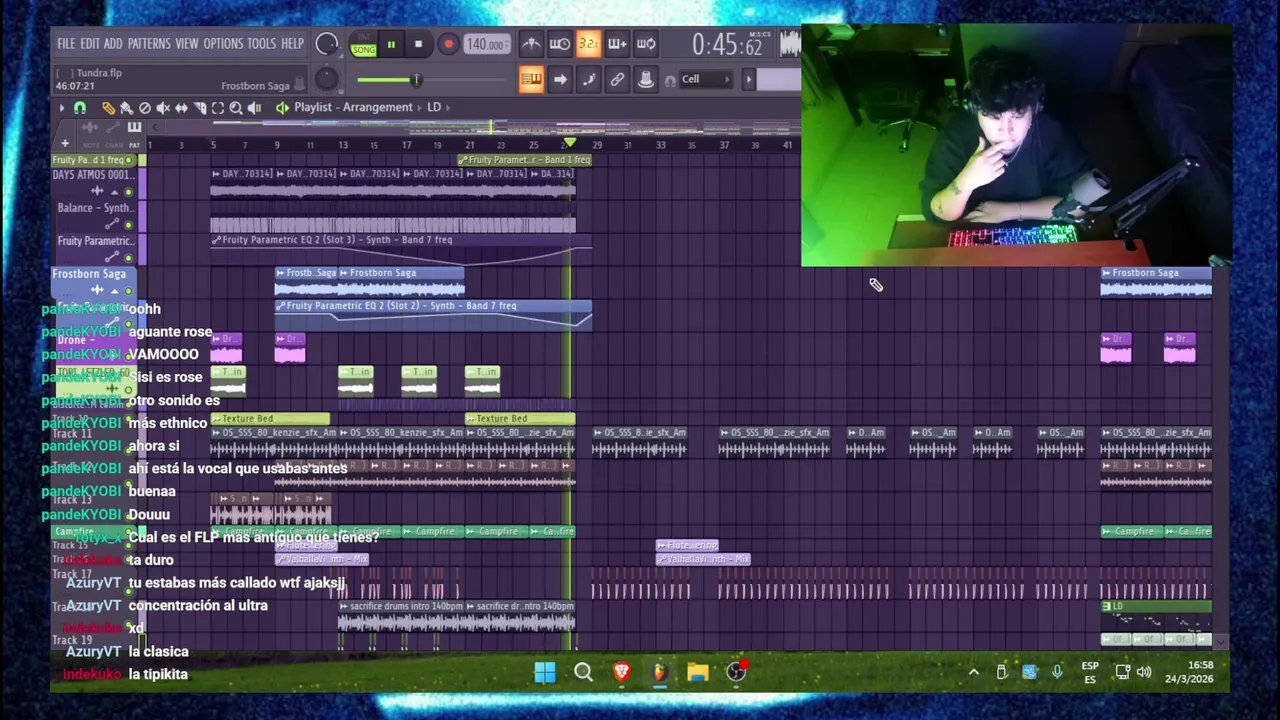Toggle wait for input before recording

pos(559,44)
